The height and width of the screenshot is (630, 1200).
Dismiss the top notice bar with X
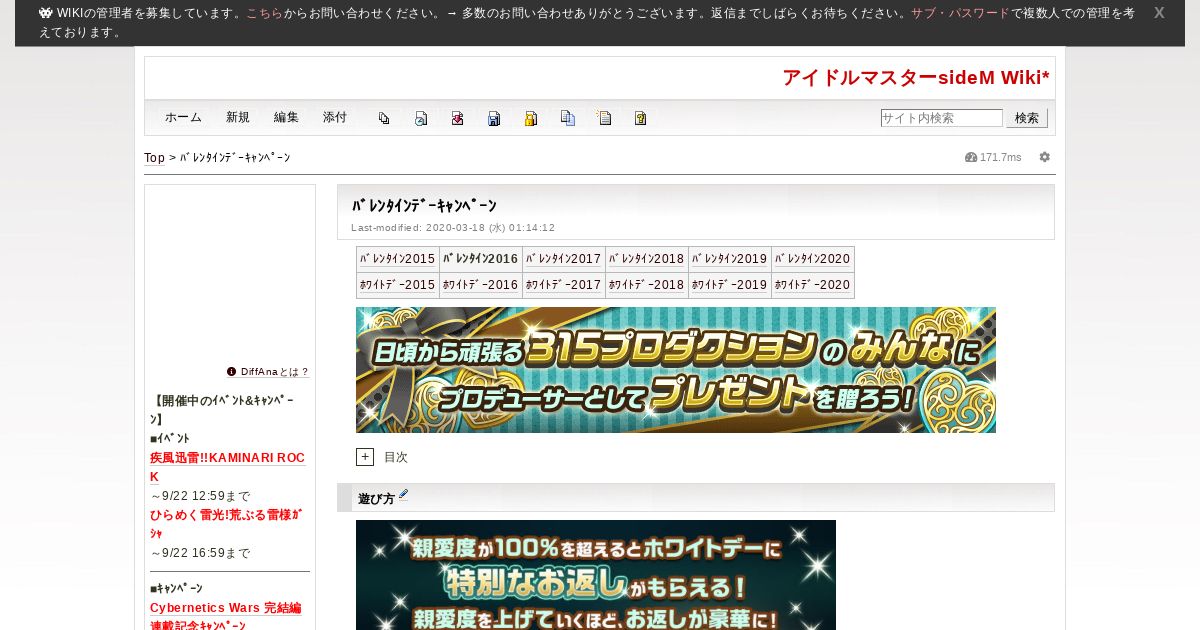point(1159,13)
